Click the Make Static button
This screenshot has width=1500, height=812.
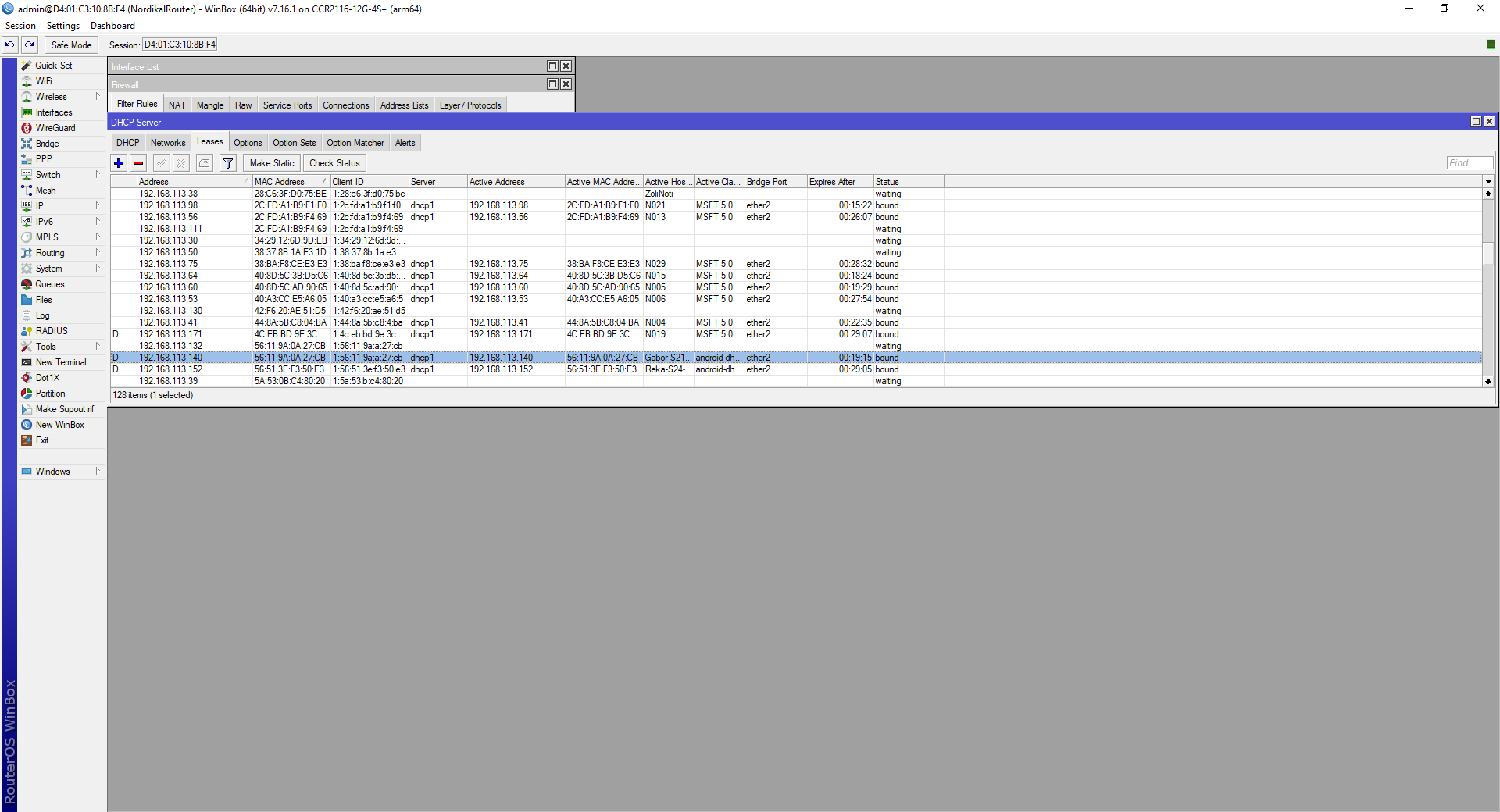[x=271, y=162]
